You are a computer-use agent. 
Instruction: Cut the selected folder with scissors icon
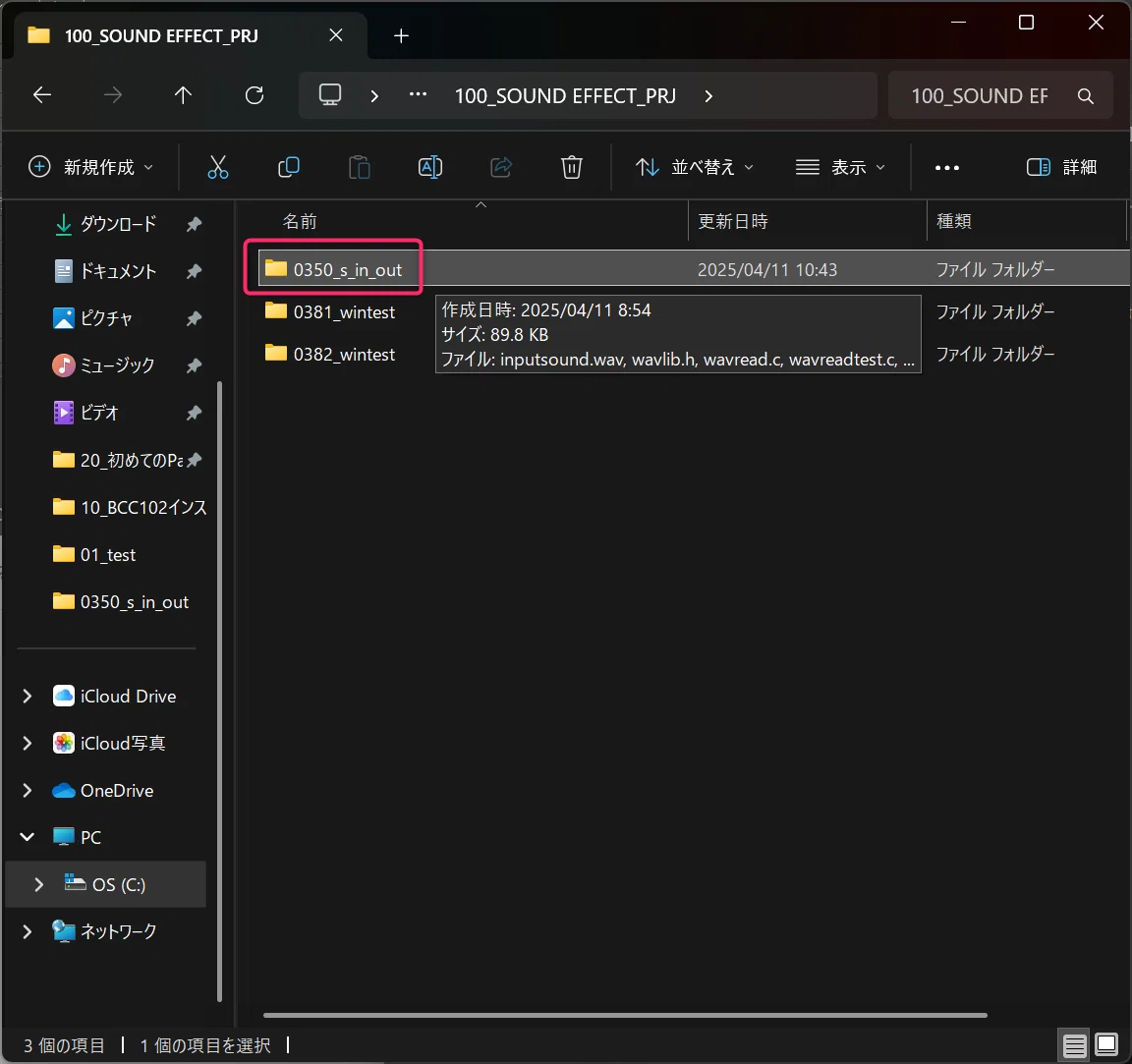pyautogui.click(x=217, y=167)
